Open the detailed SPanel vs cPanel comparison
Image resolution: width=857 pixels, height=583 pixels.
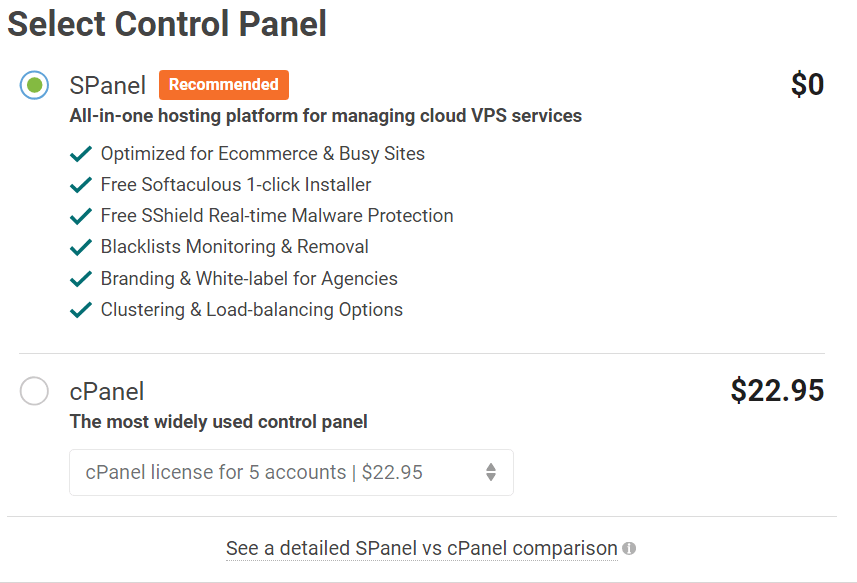422,548
